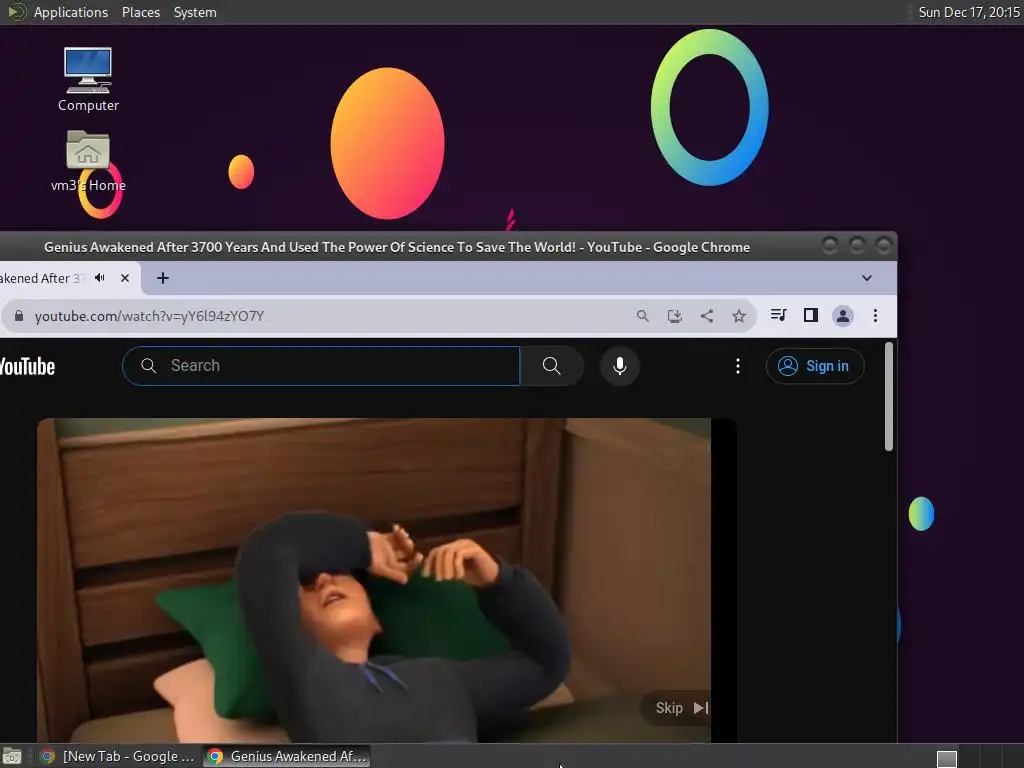The width and height of the screenshot is (1024, 768).
Task: Maximize the Chrome window
Action: click(x=857, y=246)
